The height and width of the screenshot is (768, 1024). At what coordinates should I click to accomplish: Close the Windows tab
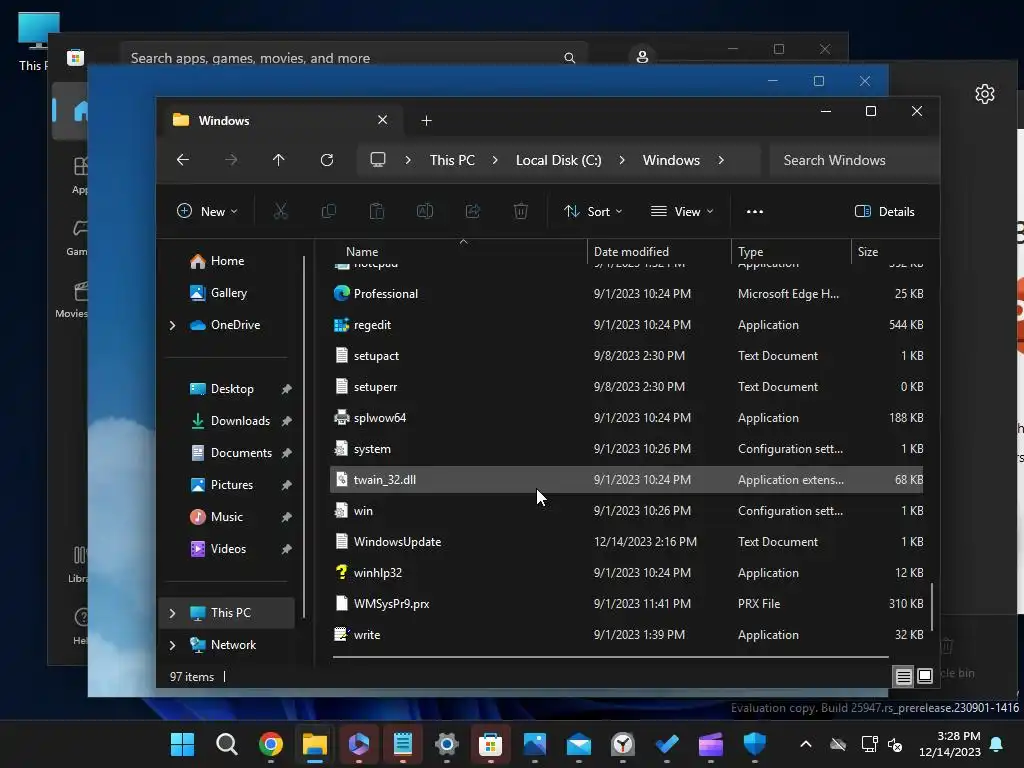point(382,120)
